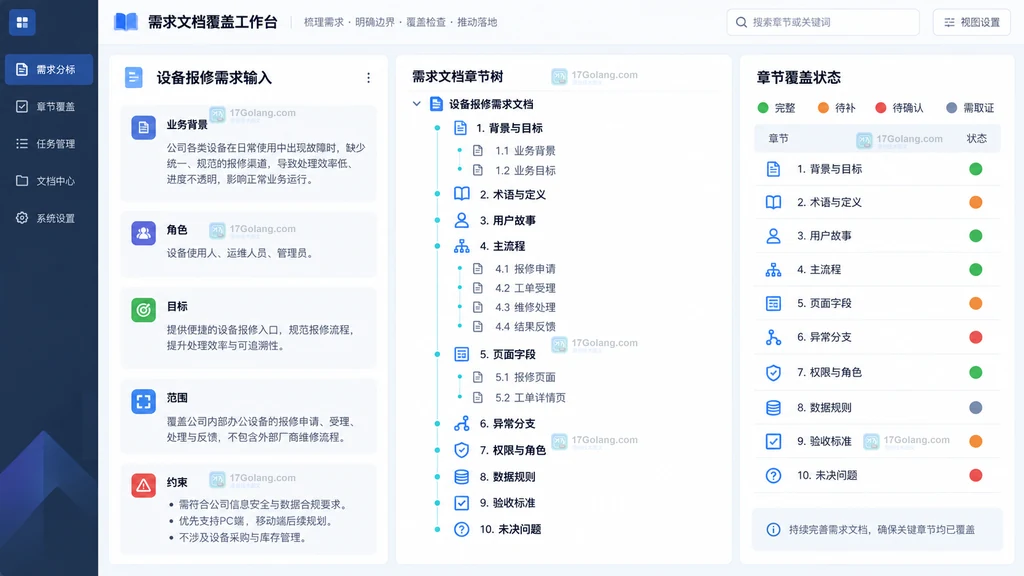Click the blue book logo icon
The image size is (1024, 576).
126,22
